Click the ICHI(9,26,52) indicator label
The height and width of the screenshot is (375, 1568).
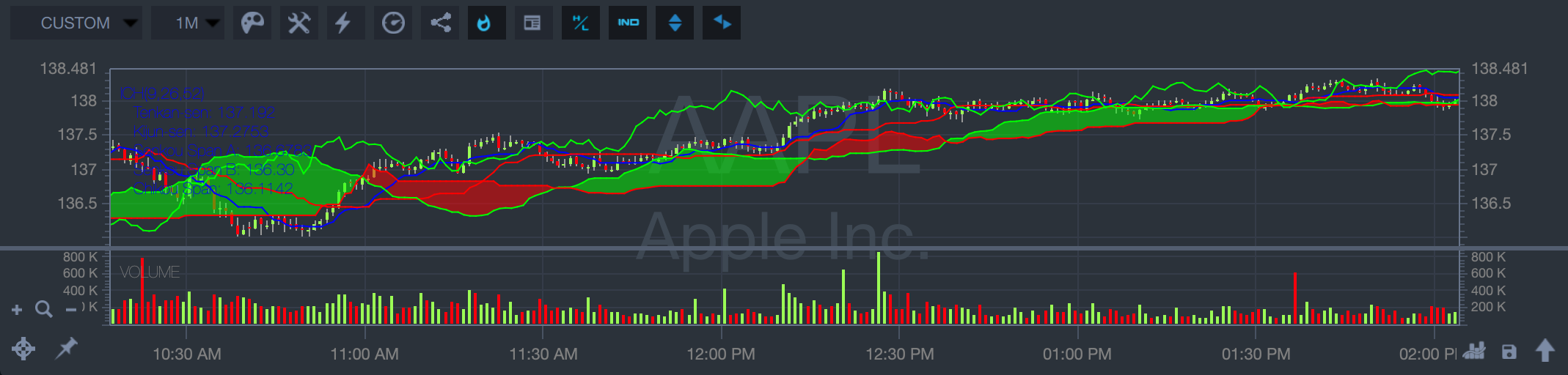[x=162, y=93]
